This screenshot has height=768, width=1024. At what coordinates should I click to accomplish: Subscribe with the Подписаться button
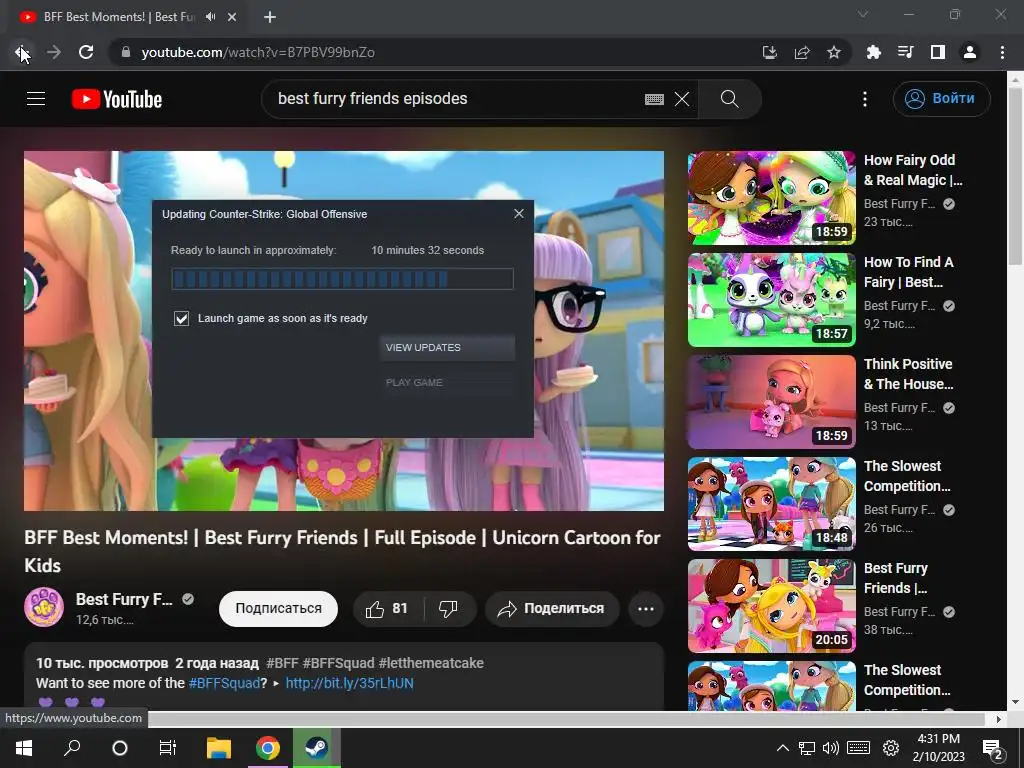[x=278, y=609]
